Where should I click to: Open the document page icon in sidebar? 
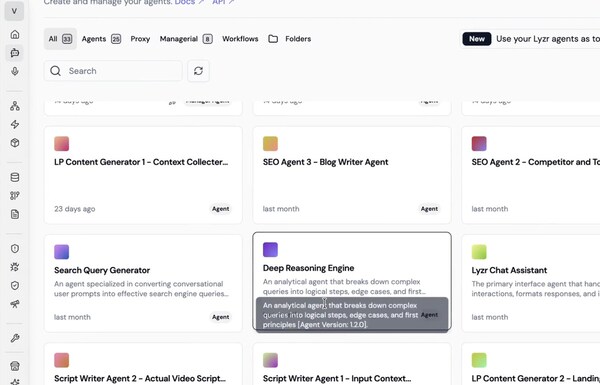pyautogui.click(x=15, y=214)
